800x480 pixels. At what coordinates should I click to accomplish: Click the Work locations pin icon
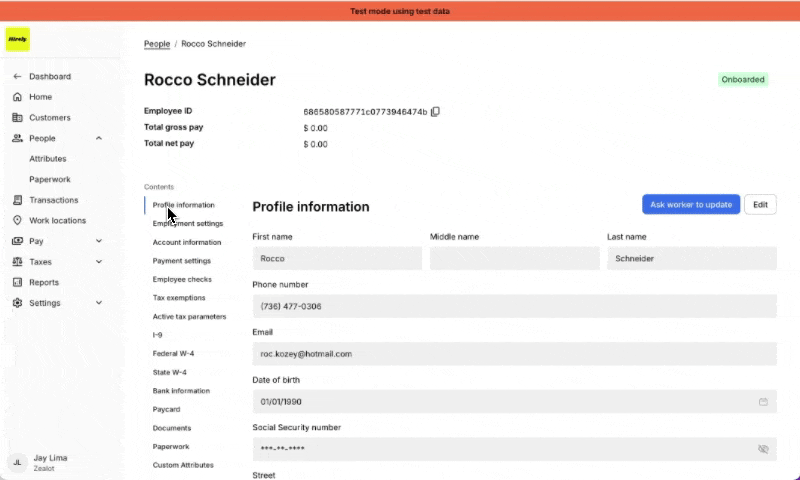click(x=17, y=220)
